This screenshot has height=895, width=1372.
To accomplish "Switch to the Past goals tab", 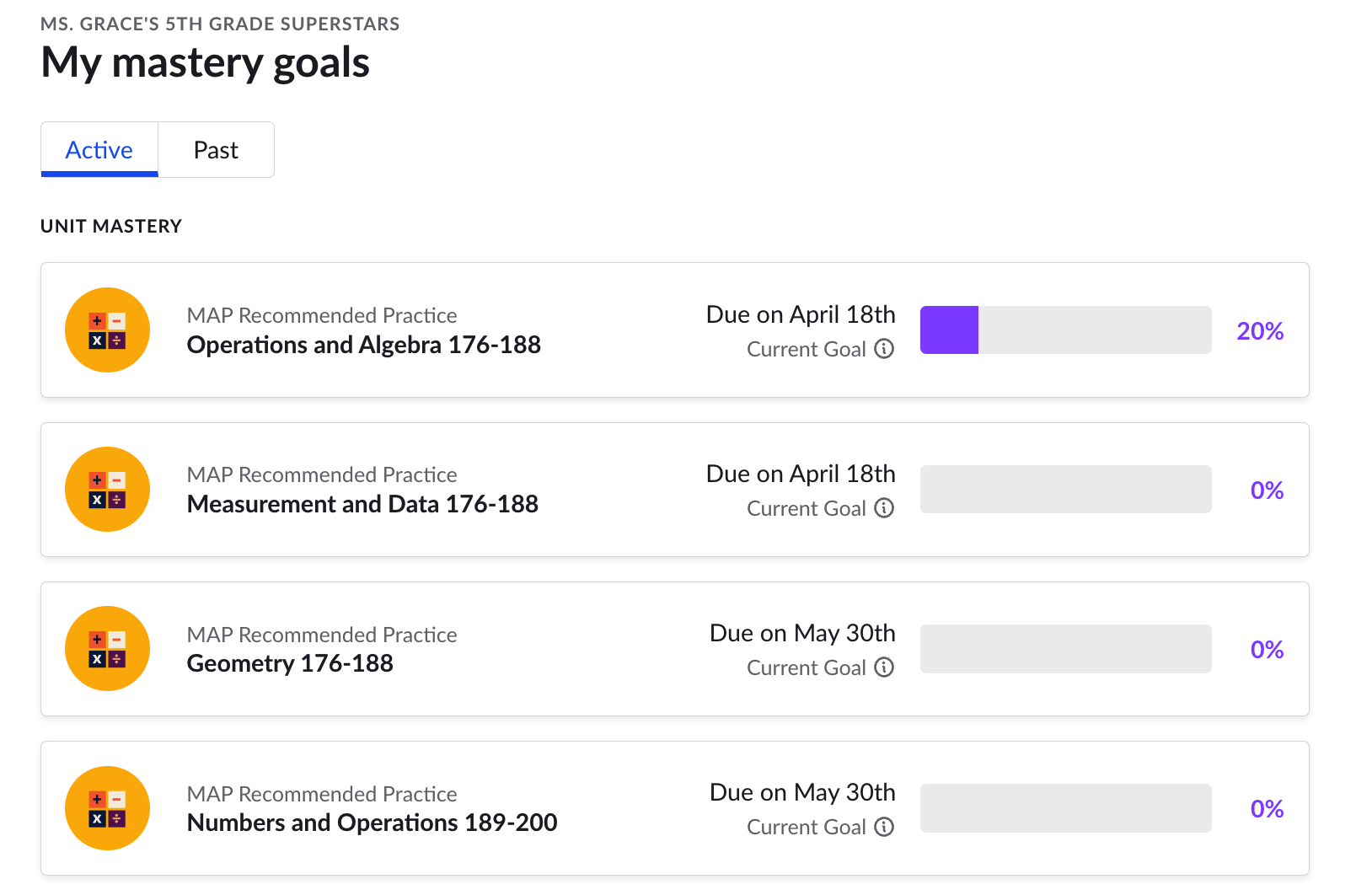I will (x=216, y=150).
